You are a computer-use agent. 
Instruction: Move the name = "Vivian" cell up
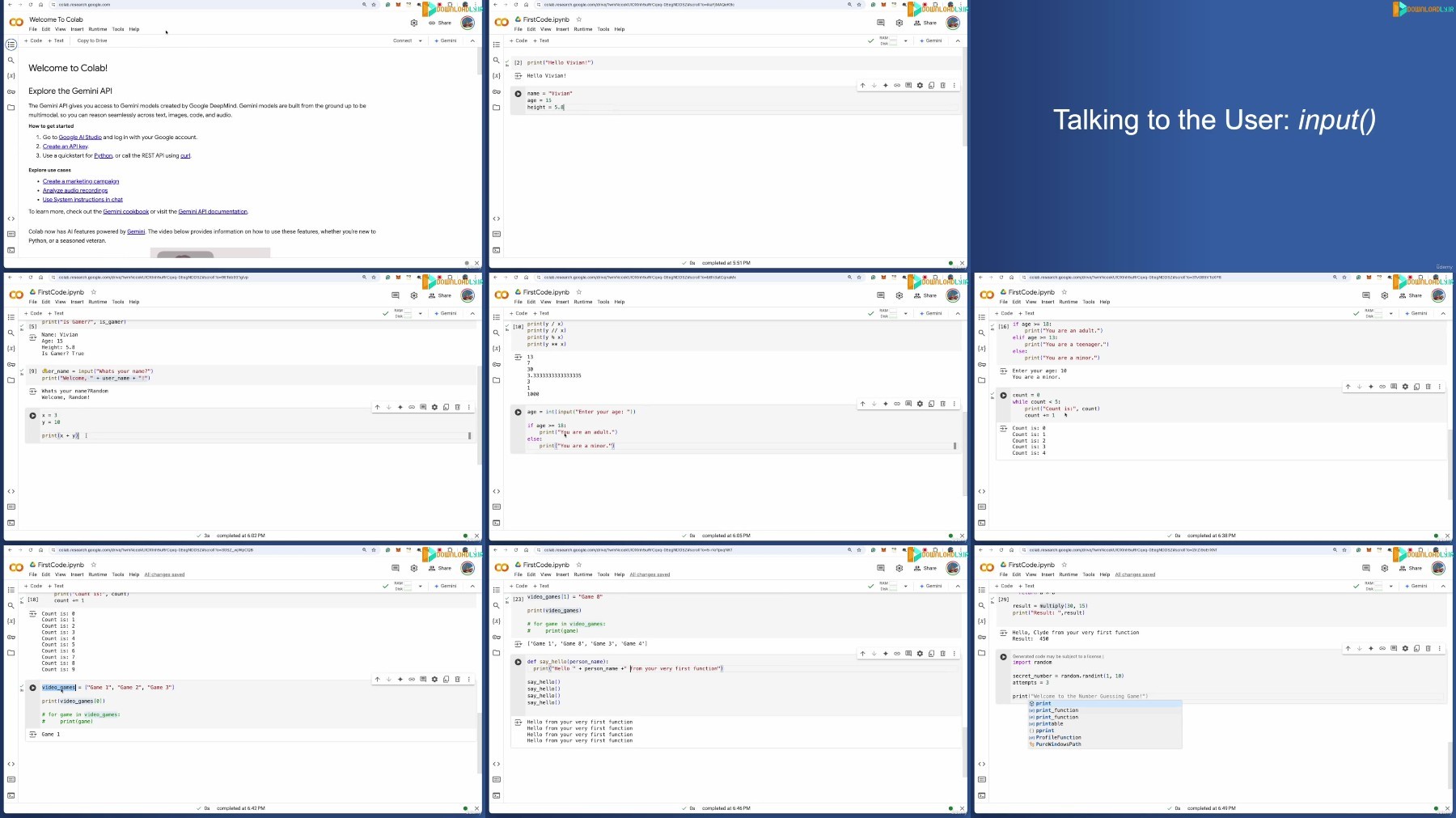862,85
